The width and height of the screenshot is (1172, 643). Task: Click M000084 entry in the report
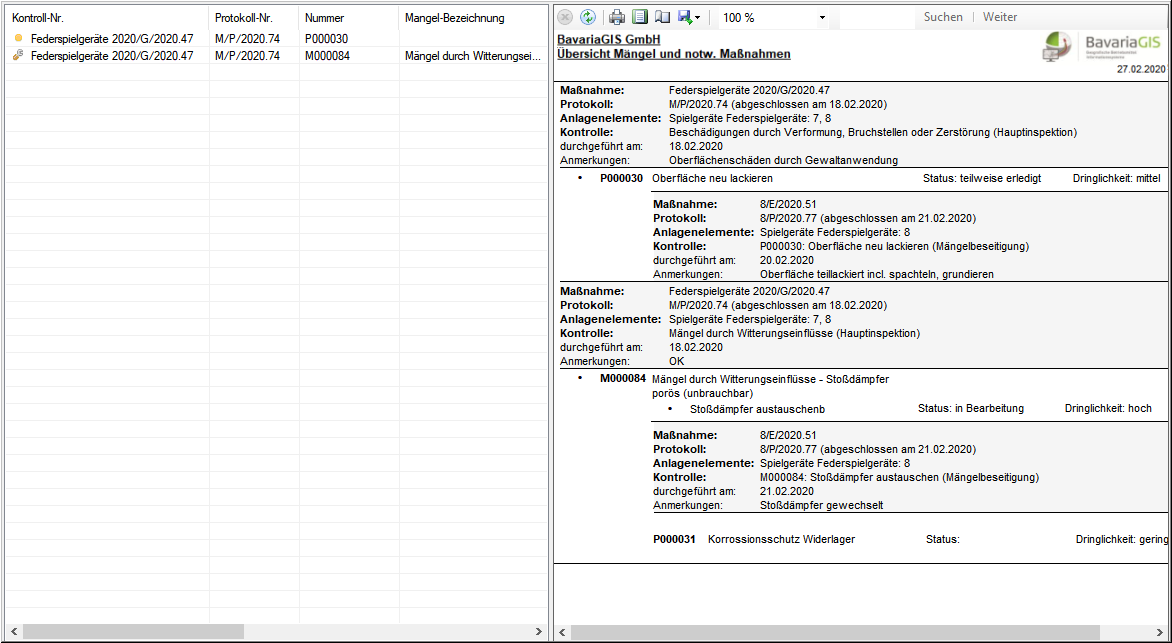point(623,379)
